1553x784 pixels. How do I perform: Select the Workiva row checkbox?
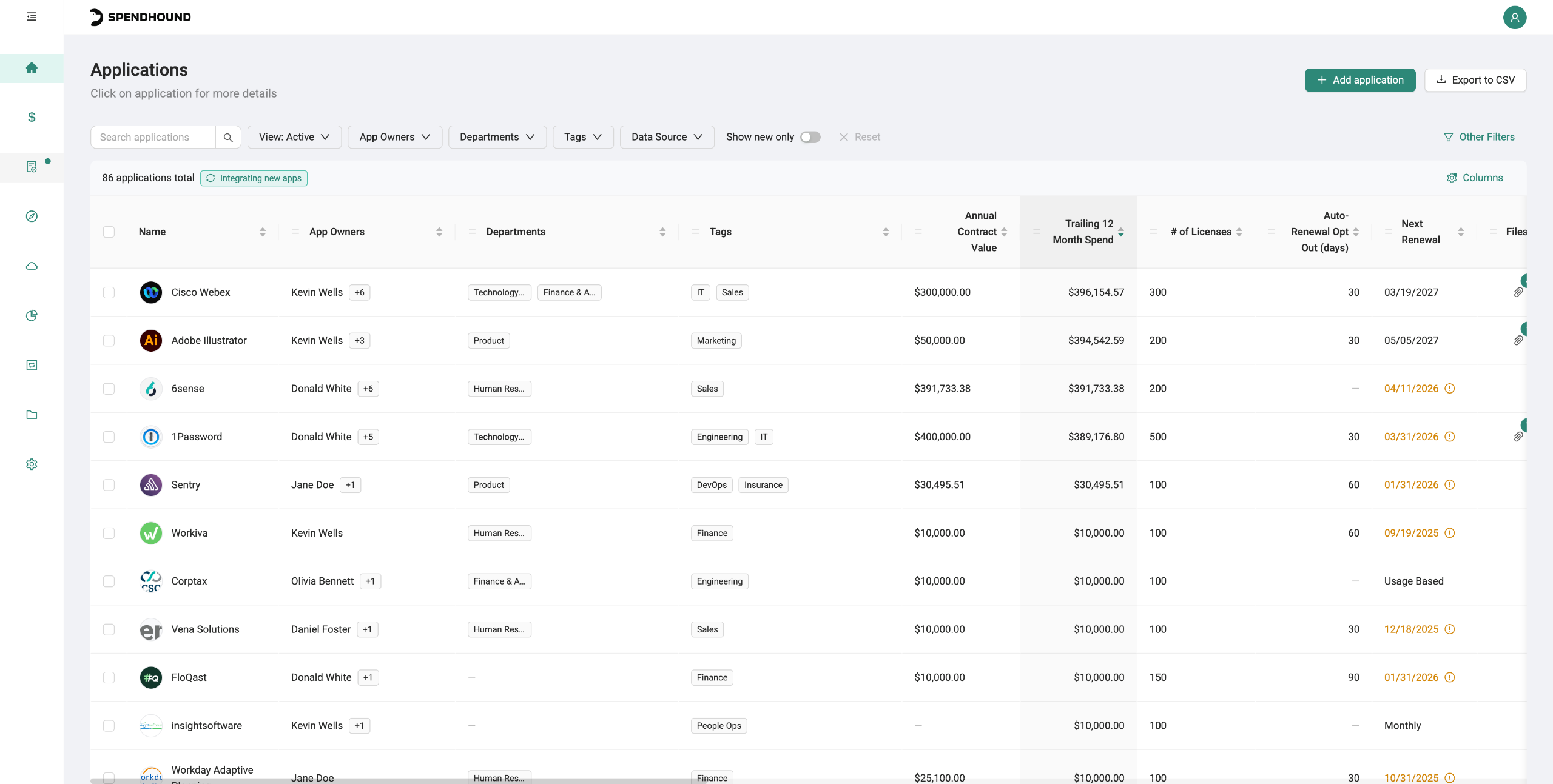click(x=109, y=534)
